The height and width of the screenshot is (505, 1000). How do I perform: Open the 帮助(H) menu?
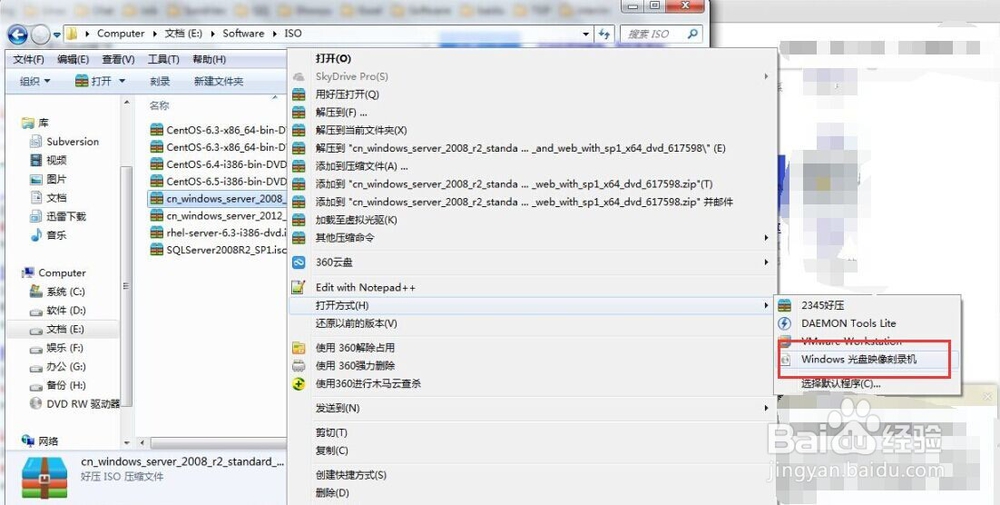click(x=209, y=59)
